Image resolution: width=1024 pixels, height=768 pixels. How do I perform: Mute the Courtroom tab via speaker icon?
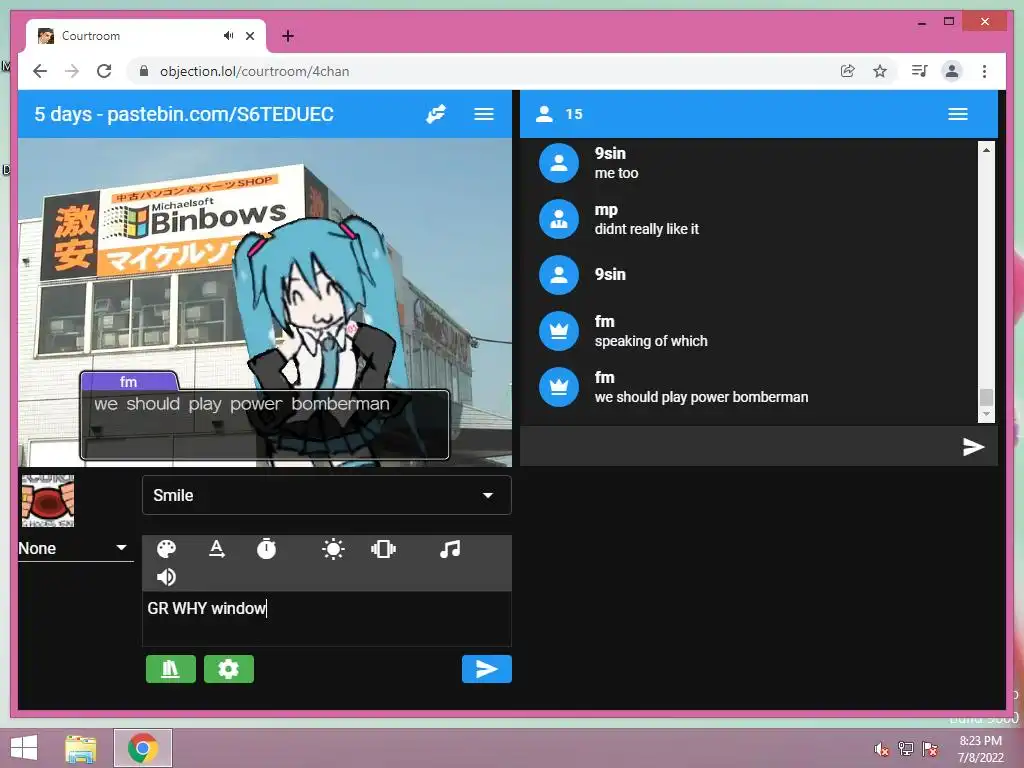pyautogui.click(x=228, y=36)
